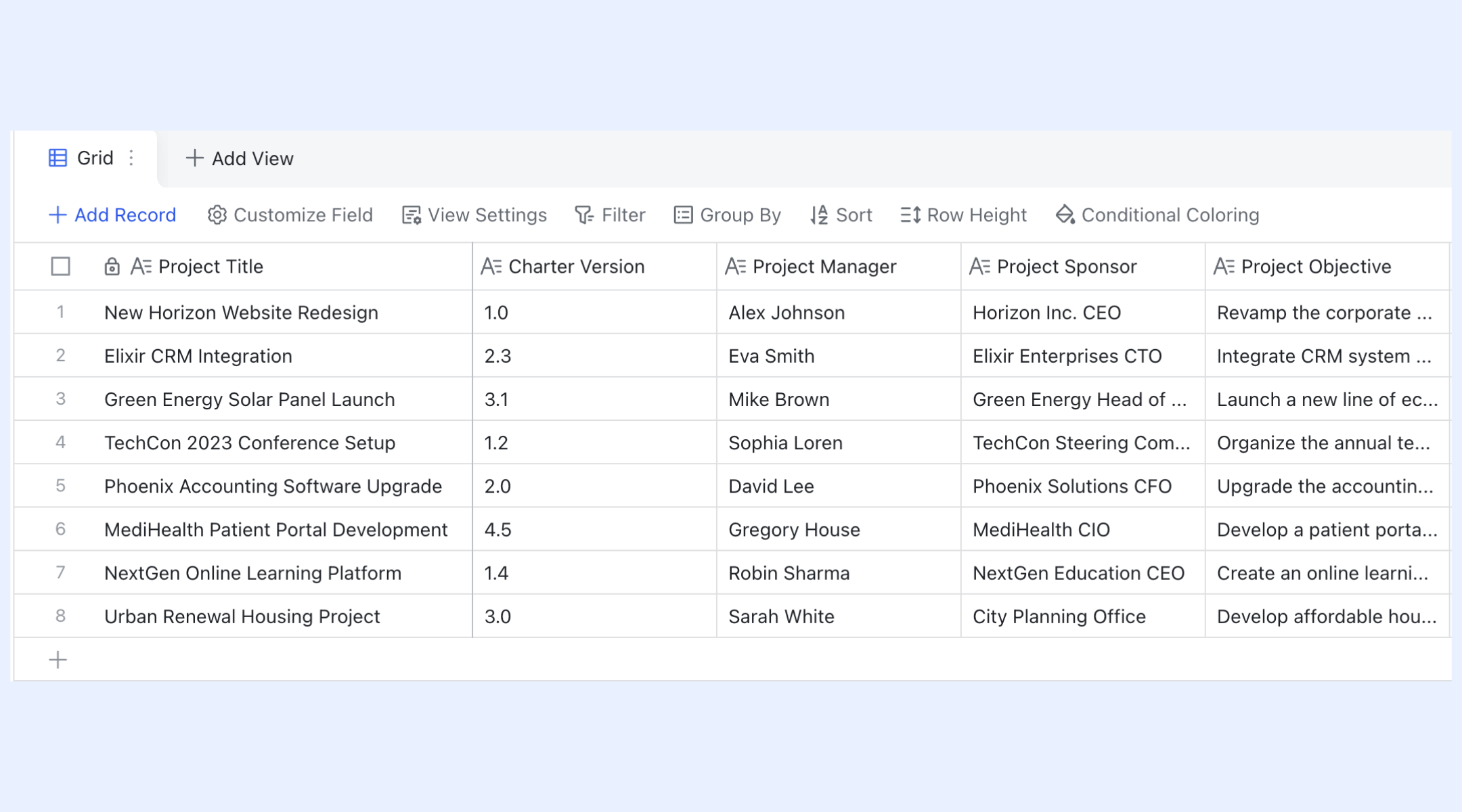Click the text-type icon beside Project Objective
Viewport: 1462px width, 812px height.
click(x=1224, y=267)
